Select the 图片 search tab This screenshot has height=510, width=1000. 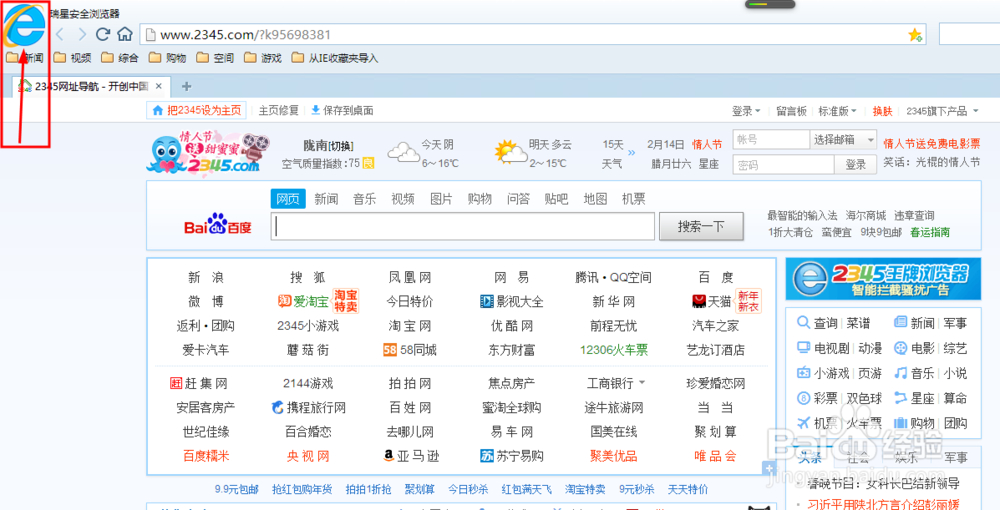[441, 199]
